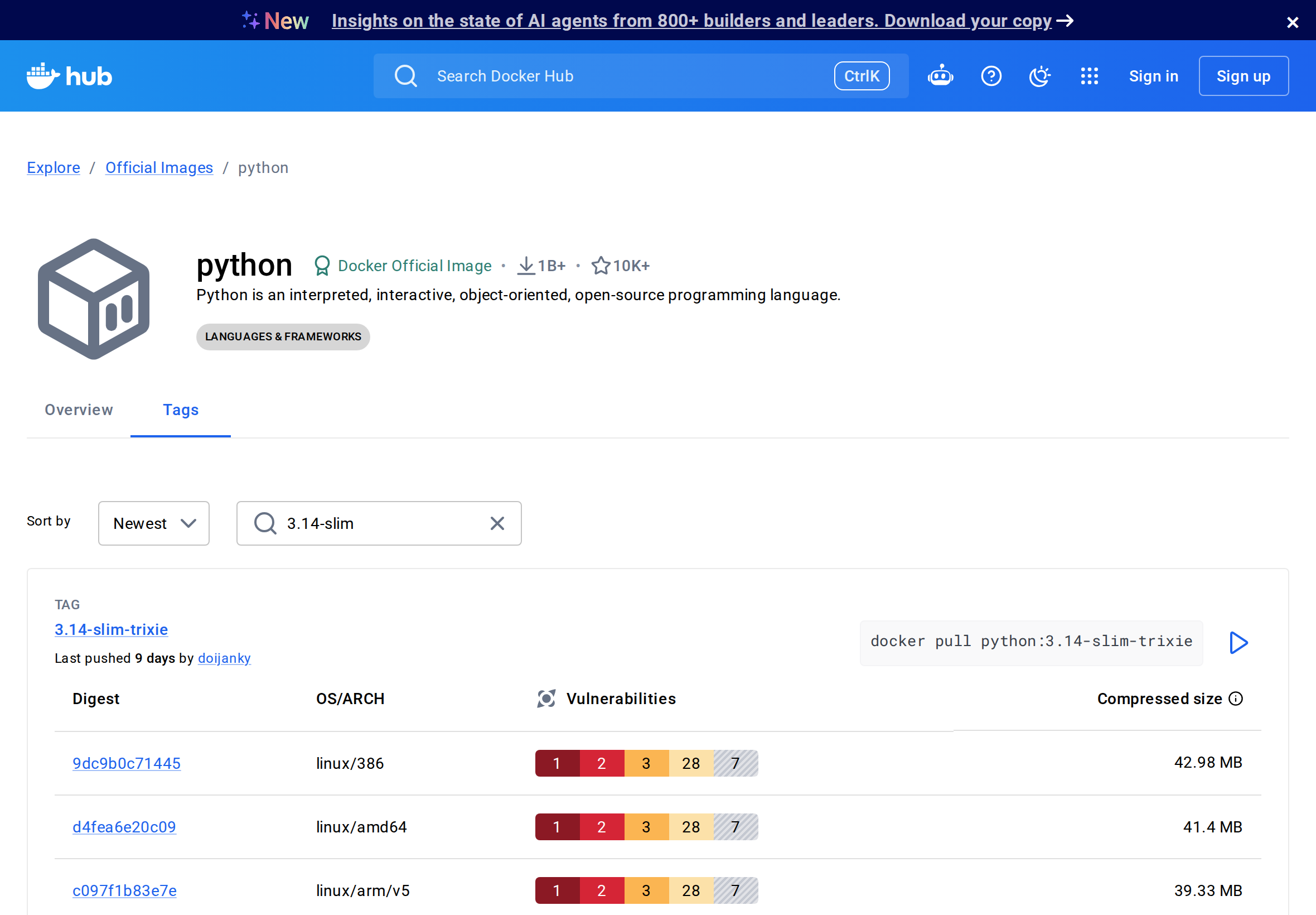Open the apps grid launcher icon

click(1089, 76)
